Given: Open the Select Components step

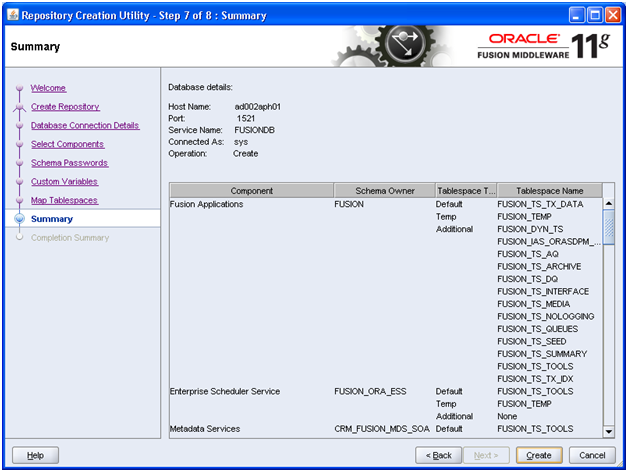Looking at the screenshot, I should pyautogui.click(x=67, y=144).
